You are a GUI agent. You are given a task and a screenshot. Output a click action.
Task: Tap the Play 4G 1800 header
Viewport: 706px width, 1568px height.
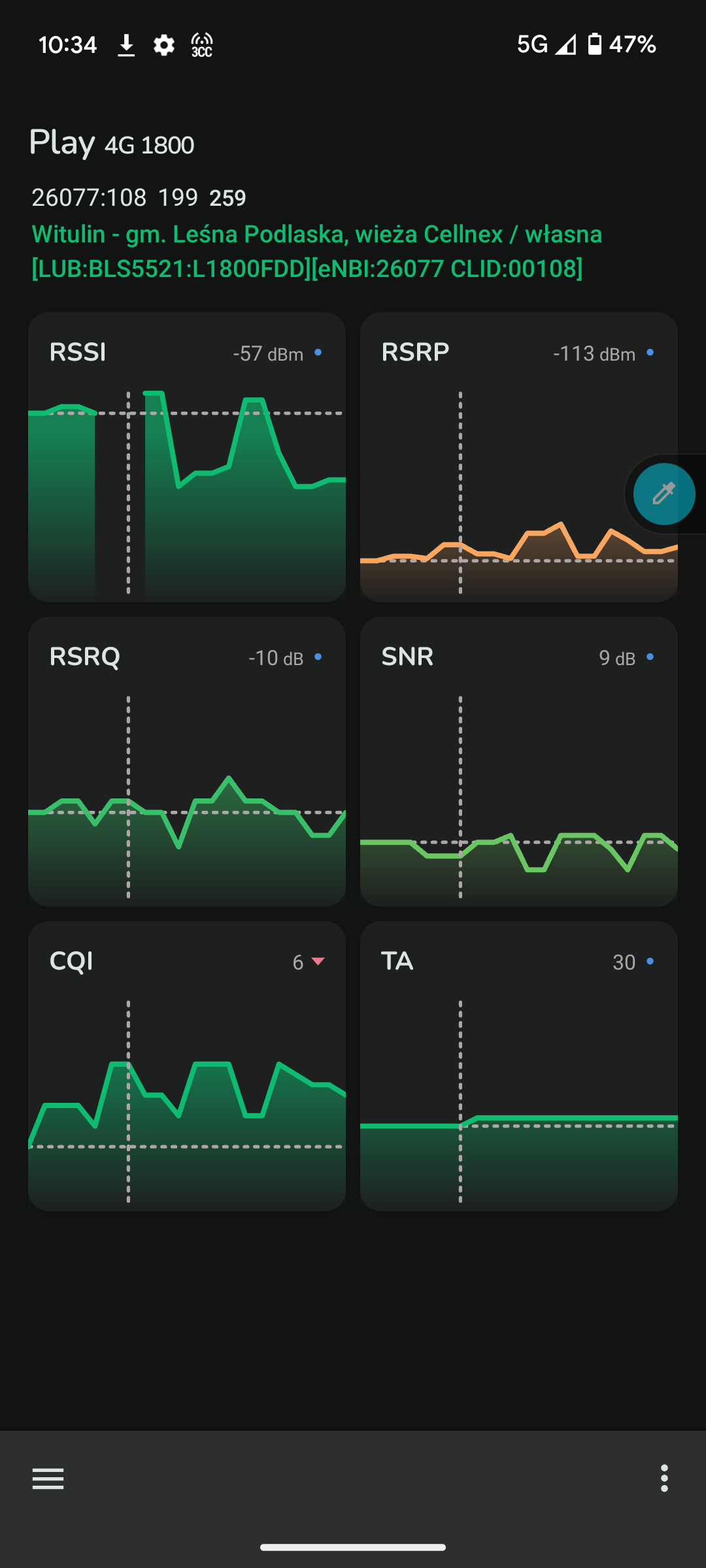[x=112, y=143]
